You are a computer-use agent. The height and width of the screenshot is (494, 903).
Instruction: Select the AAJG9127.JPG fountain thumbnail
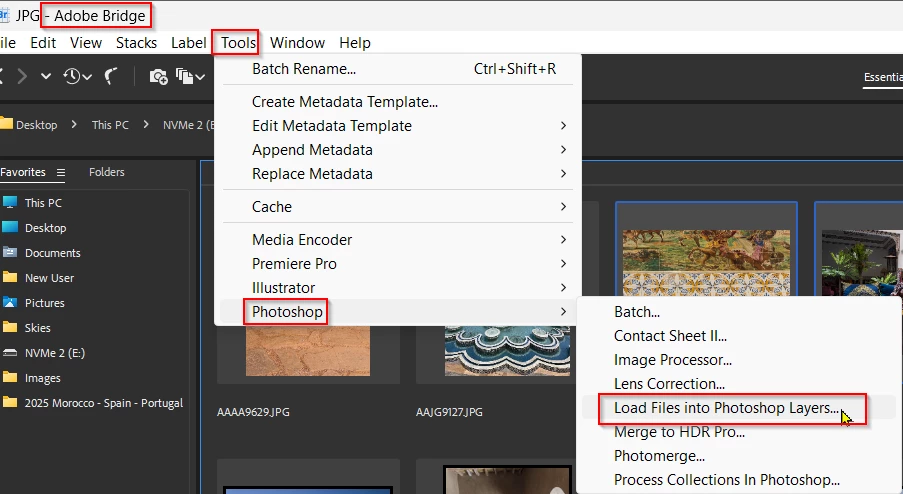(507, 351)
